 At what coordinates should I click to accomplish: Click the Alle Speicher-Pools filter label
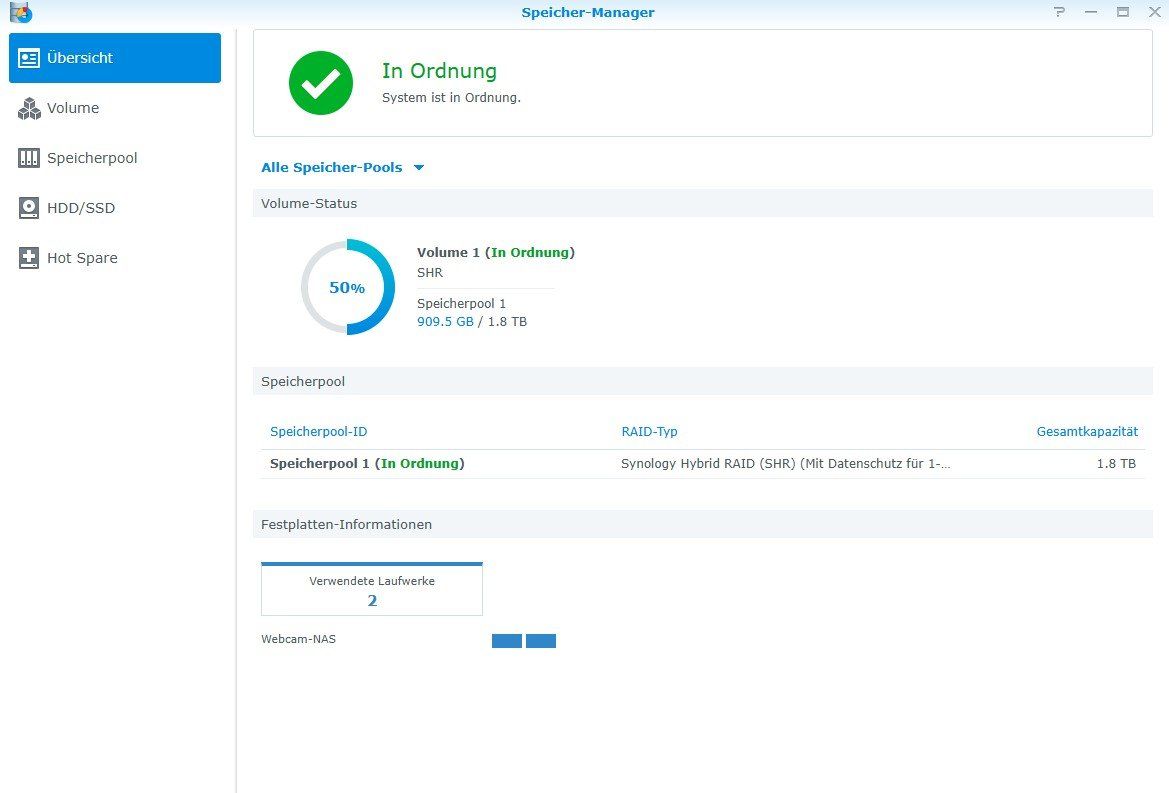332,168
